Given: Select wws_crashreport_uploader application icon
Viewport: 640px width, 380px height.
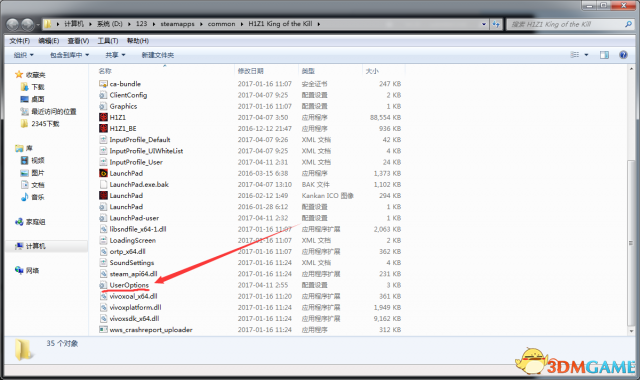Looking at the screenshot, I should [103, 329].
